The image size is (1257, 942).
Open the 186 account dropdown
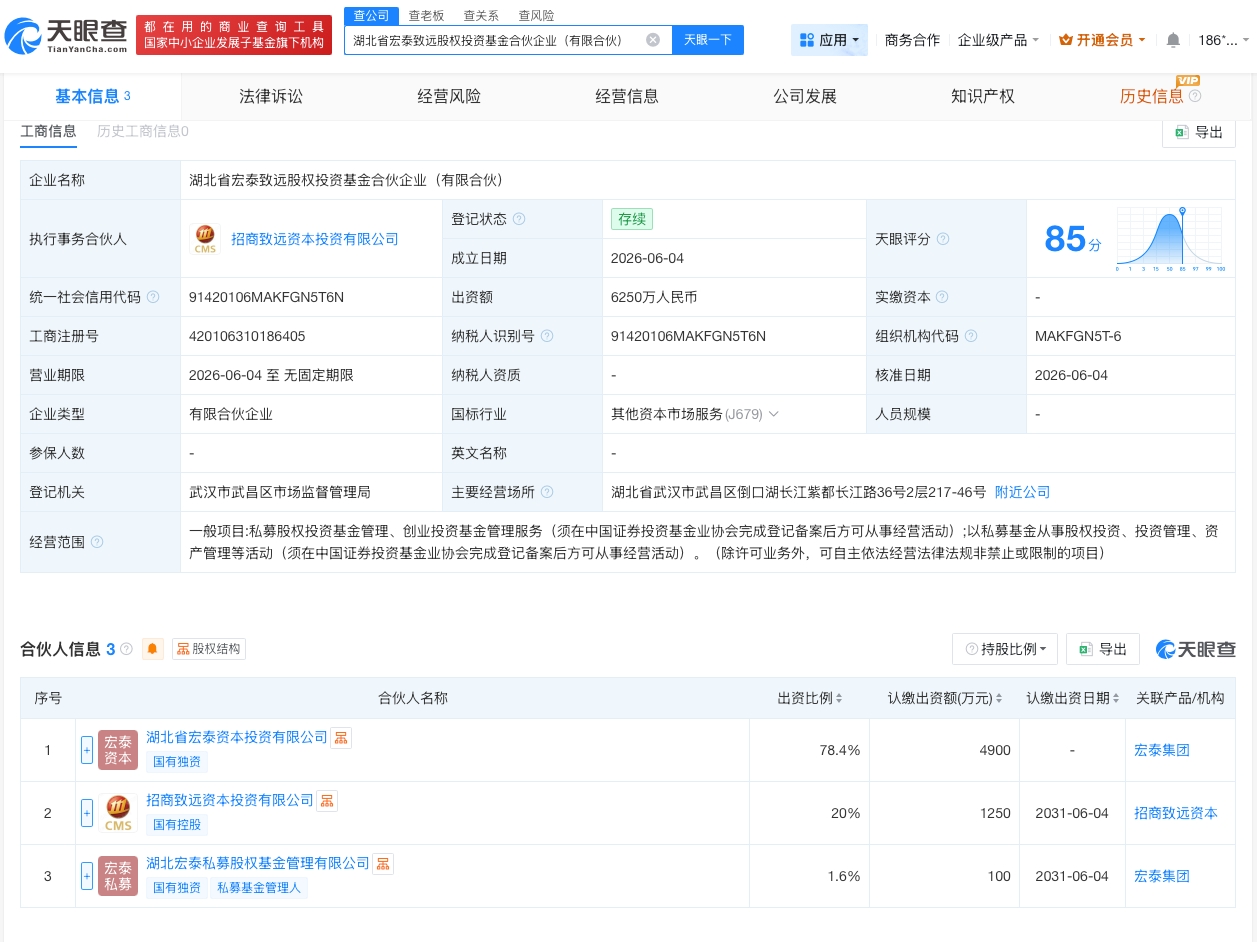(1223, 40)
